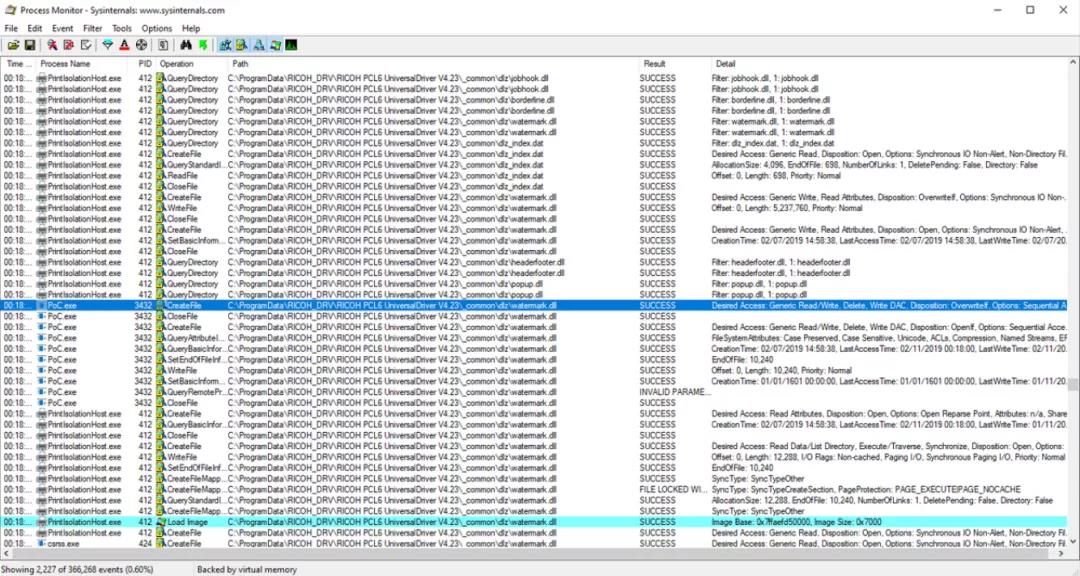Toggle Show Profiling Events button
This screenshot has height=576, width=1080.
click(291, 45)
